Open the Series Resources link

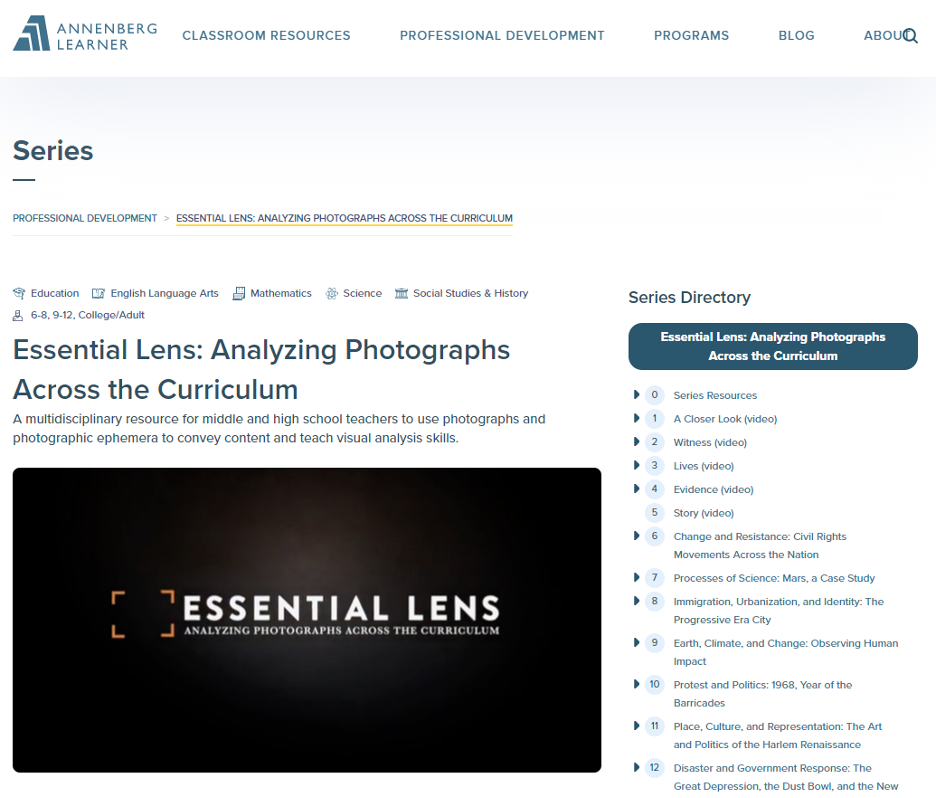coord(715,395)
